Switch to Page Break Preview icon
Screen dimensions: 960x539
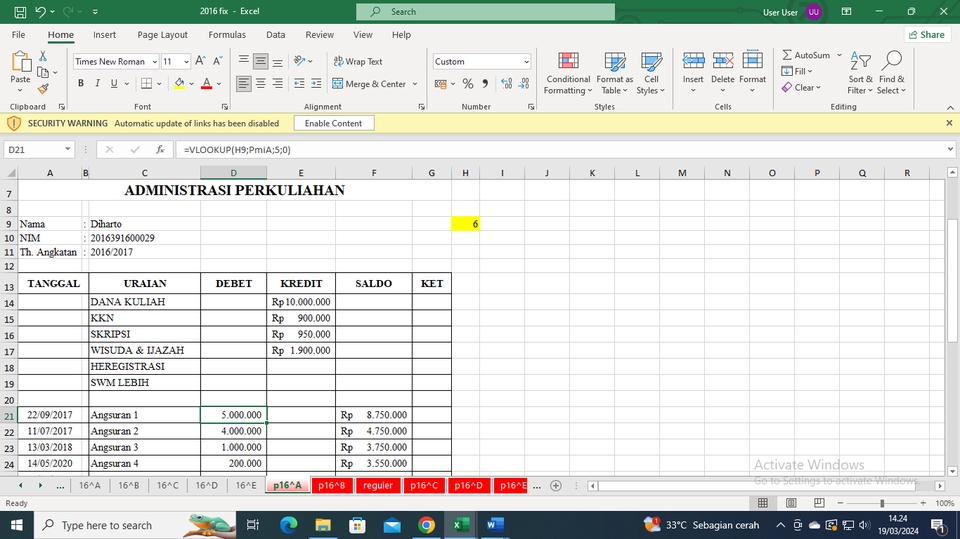tap(819, 503)
